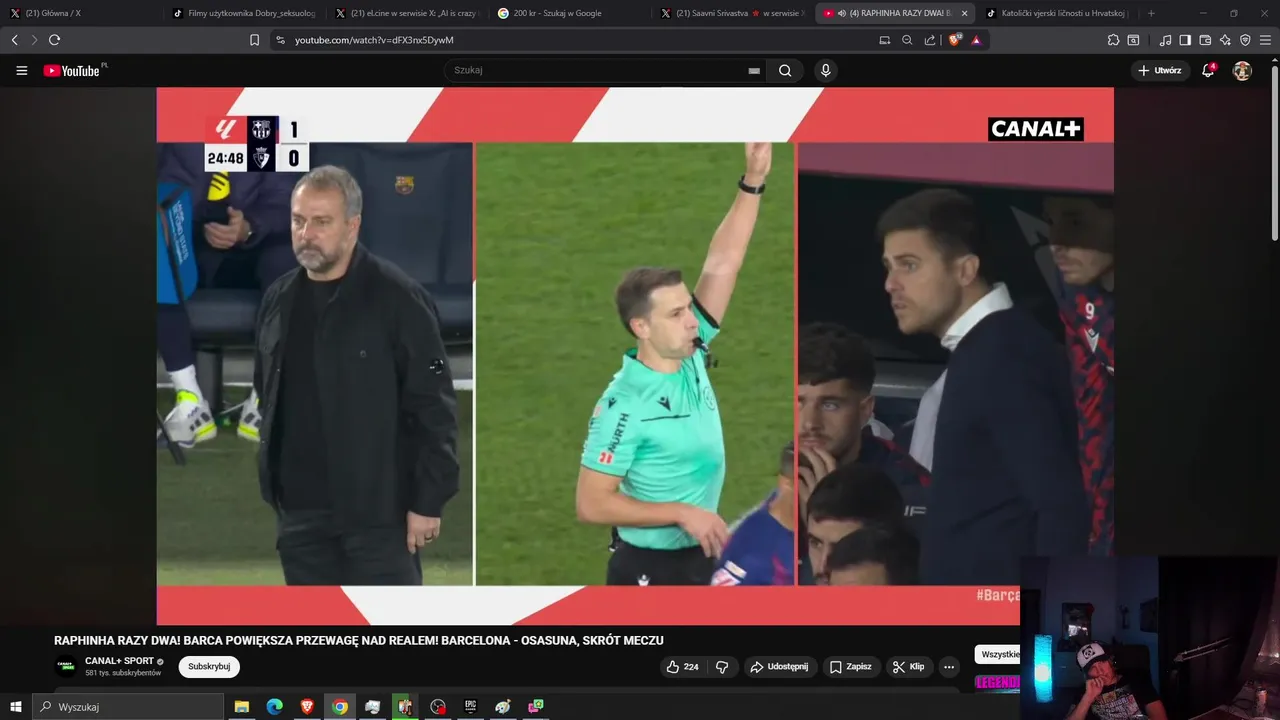The image size is (1280, 720).
Task: Open File Explorer from the taskbar
Action: pyautogui.click(x=242, y=707)
